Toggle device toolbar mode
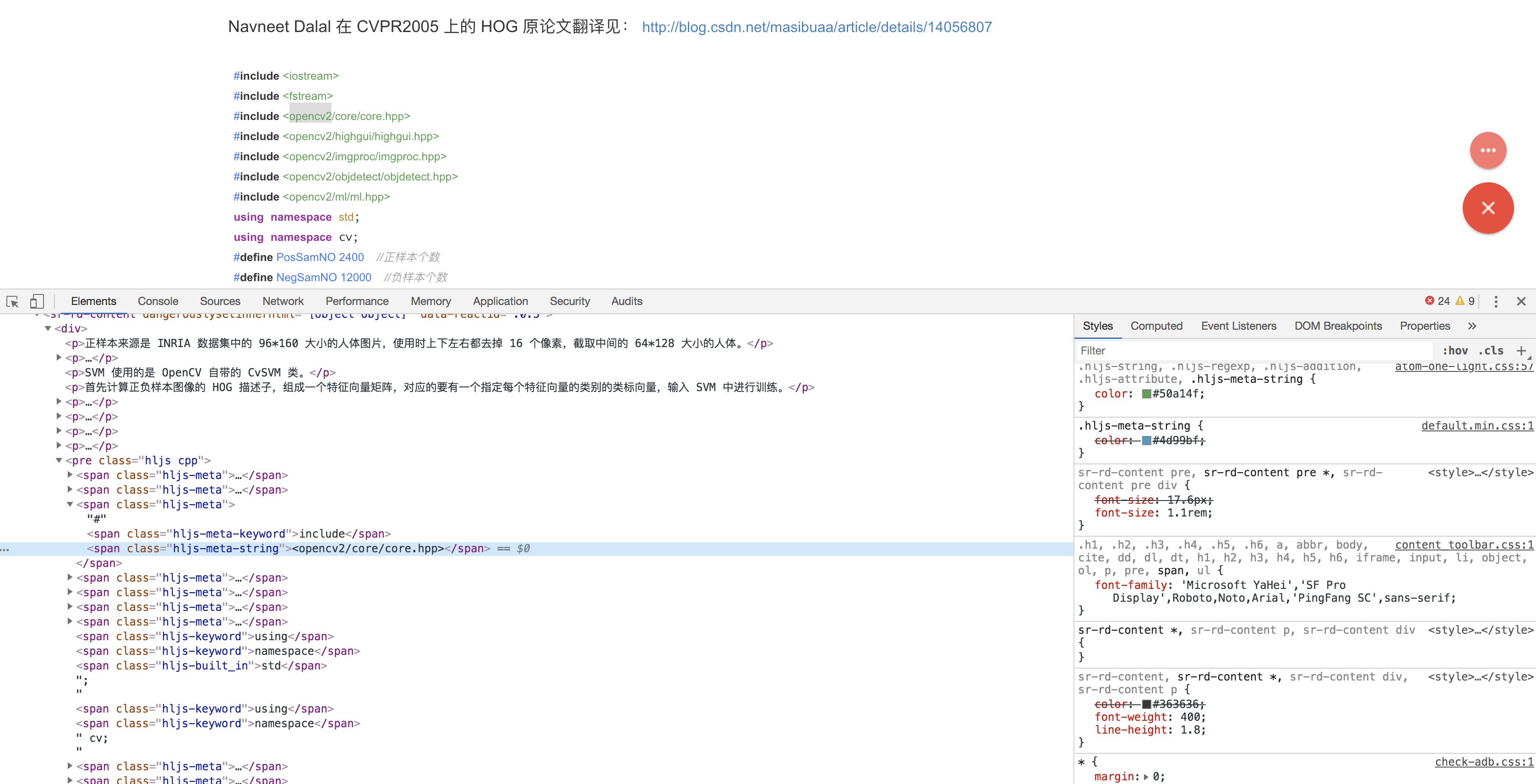 [38, 302]
